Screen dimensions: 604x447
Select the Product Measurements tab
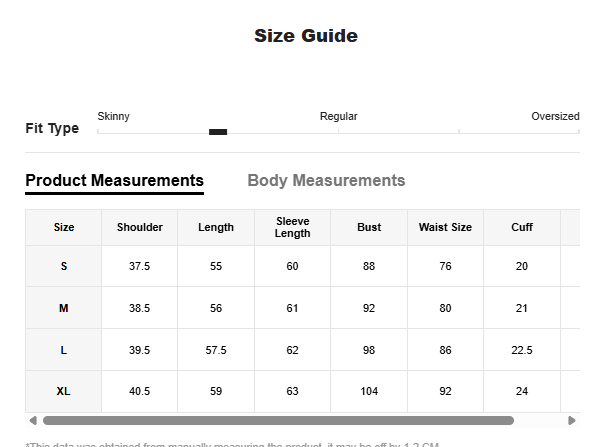click(x=114, y=181)
